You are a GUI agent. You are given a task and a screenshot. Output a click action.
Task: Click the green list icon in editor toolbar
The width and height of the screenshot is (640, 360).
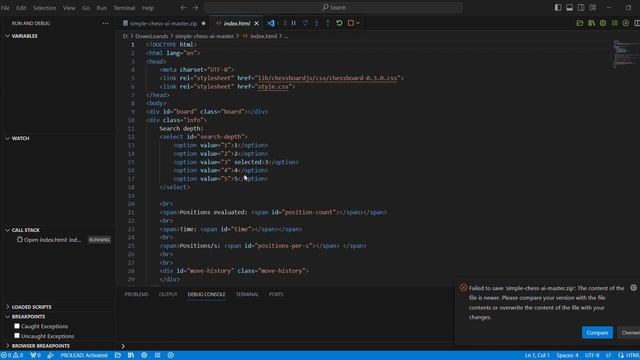click(615, 23)
